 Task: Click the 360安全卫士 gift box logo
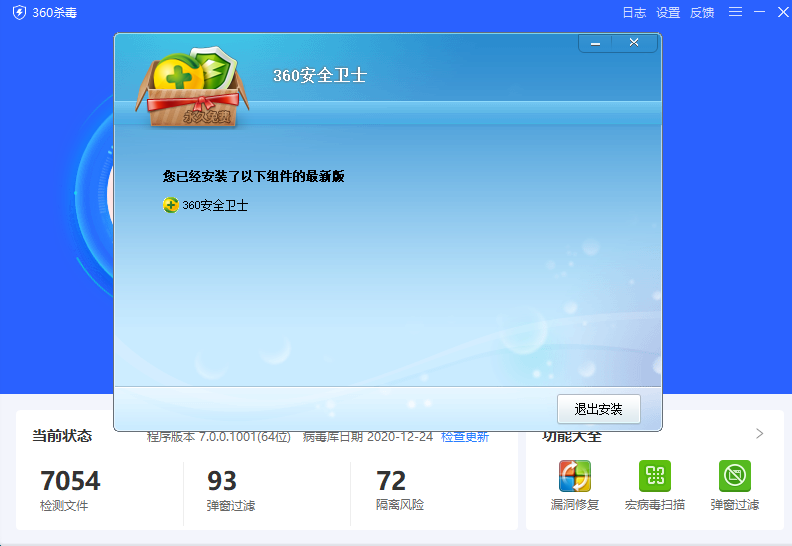(x=192, y=87)
